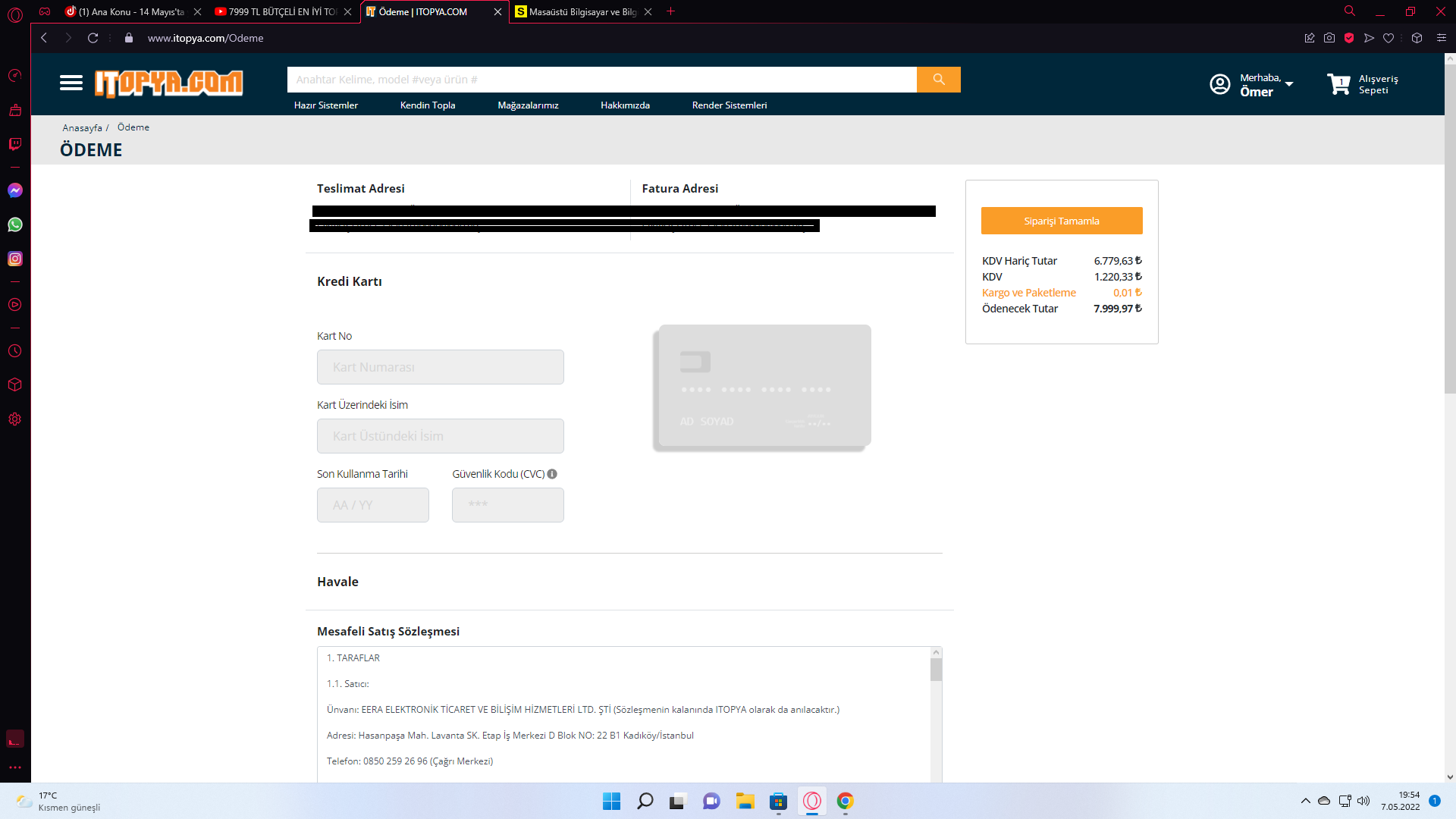Open the Alışveriş Sepeti cart icon
This screenshot has height=819, width=1456.
click(x=1338, y=84)
